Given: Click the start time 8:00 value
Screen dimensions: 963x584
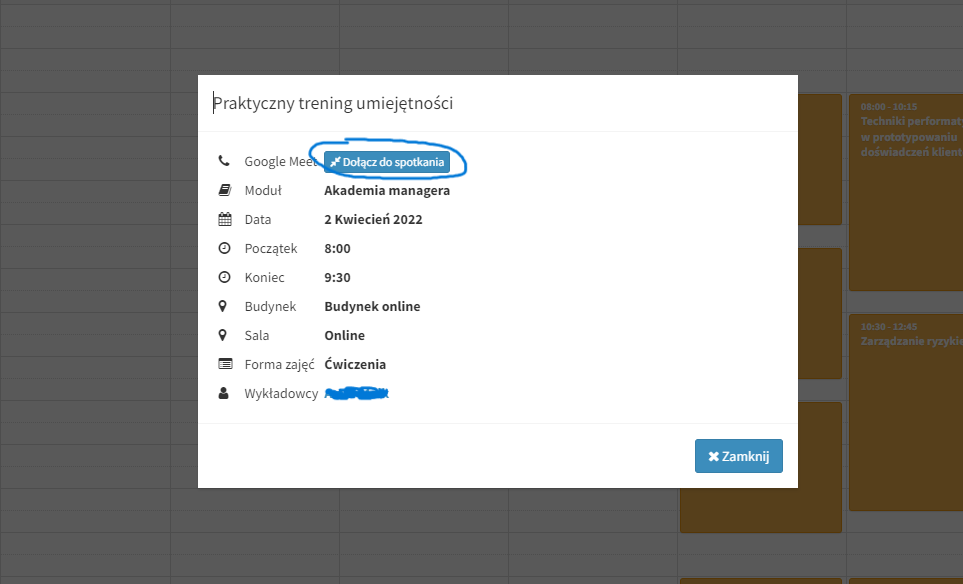Looking at the screenshot, I should click(x=337, y=248).
